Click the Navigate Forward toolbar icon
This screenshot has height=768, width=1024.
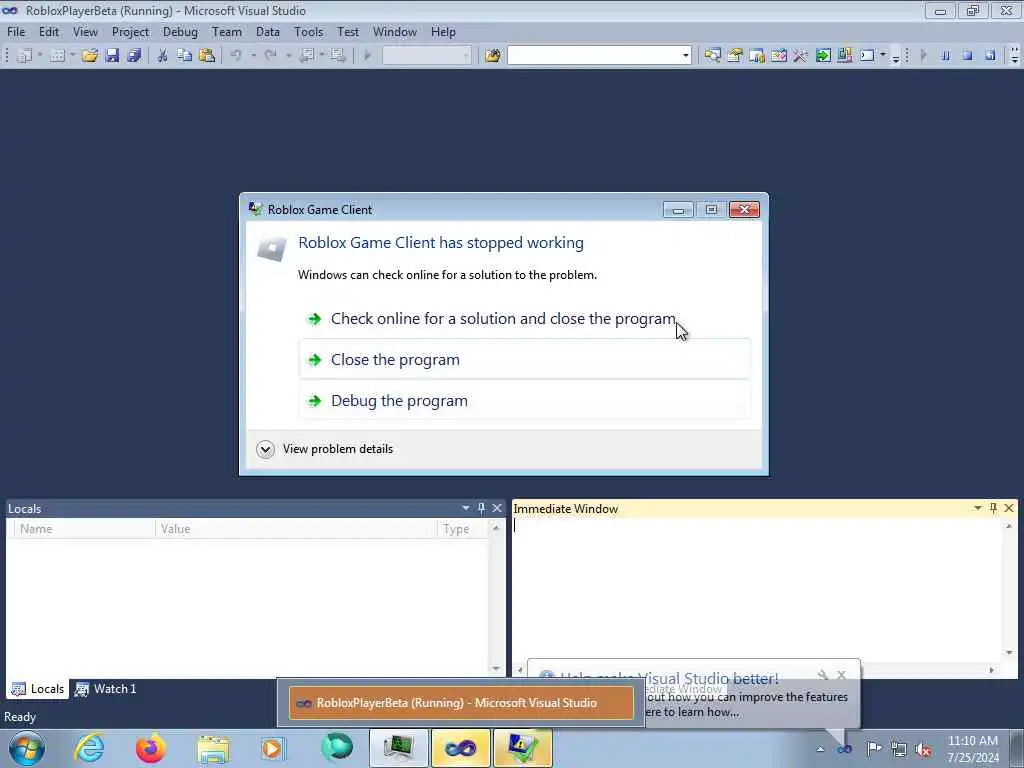(338, 56)
